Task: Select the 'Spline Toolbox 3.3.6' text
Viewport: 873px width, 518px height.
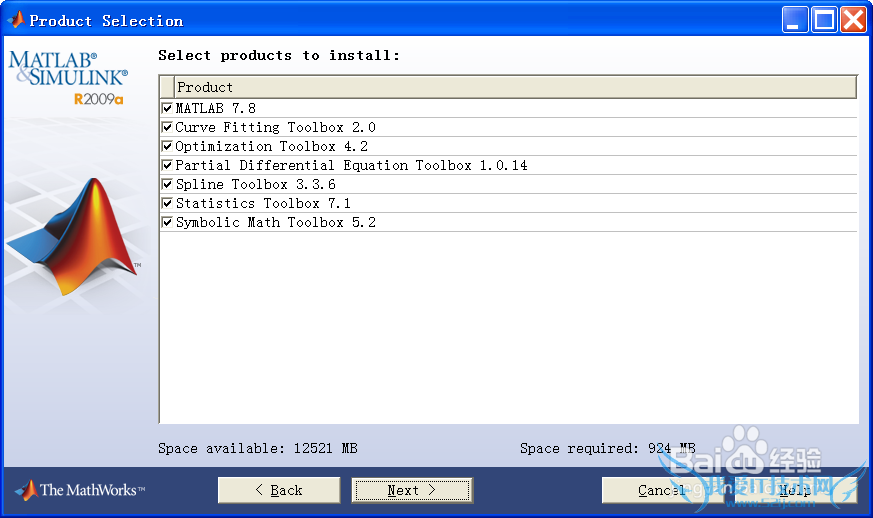Action: click(x=256, y=184)
